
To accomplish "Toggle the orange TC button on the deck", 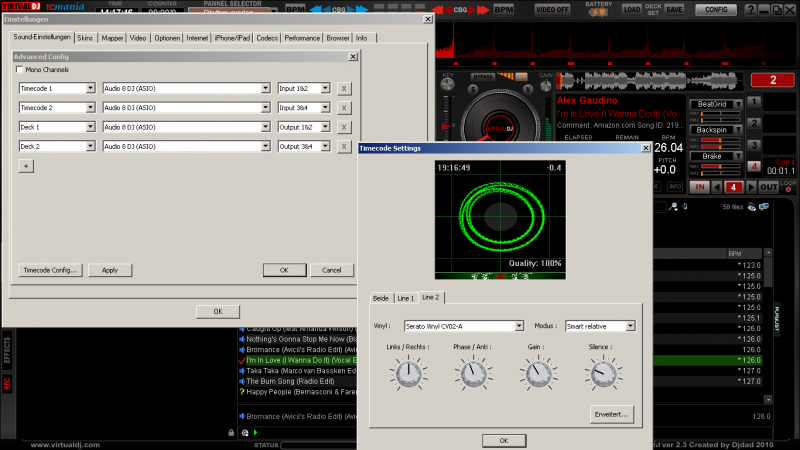I will [x=521, y=77].
